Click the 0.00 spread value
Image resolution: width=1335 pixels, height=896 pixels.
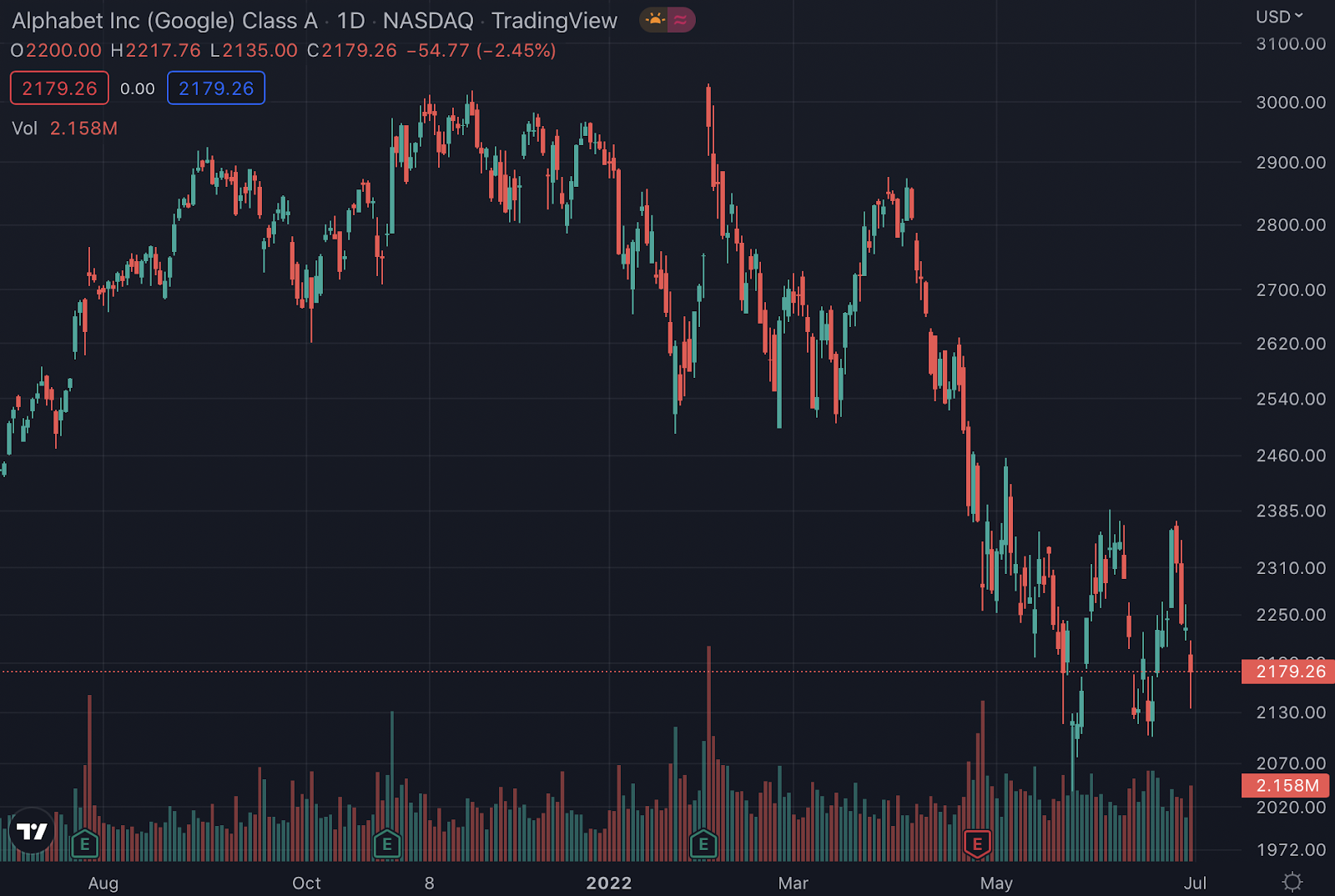(x=138, y=88)
